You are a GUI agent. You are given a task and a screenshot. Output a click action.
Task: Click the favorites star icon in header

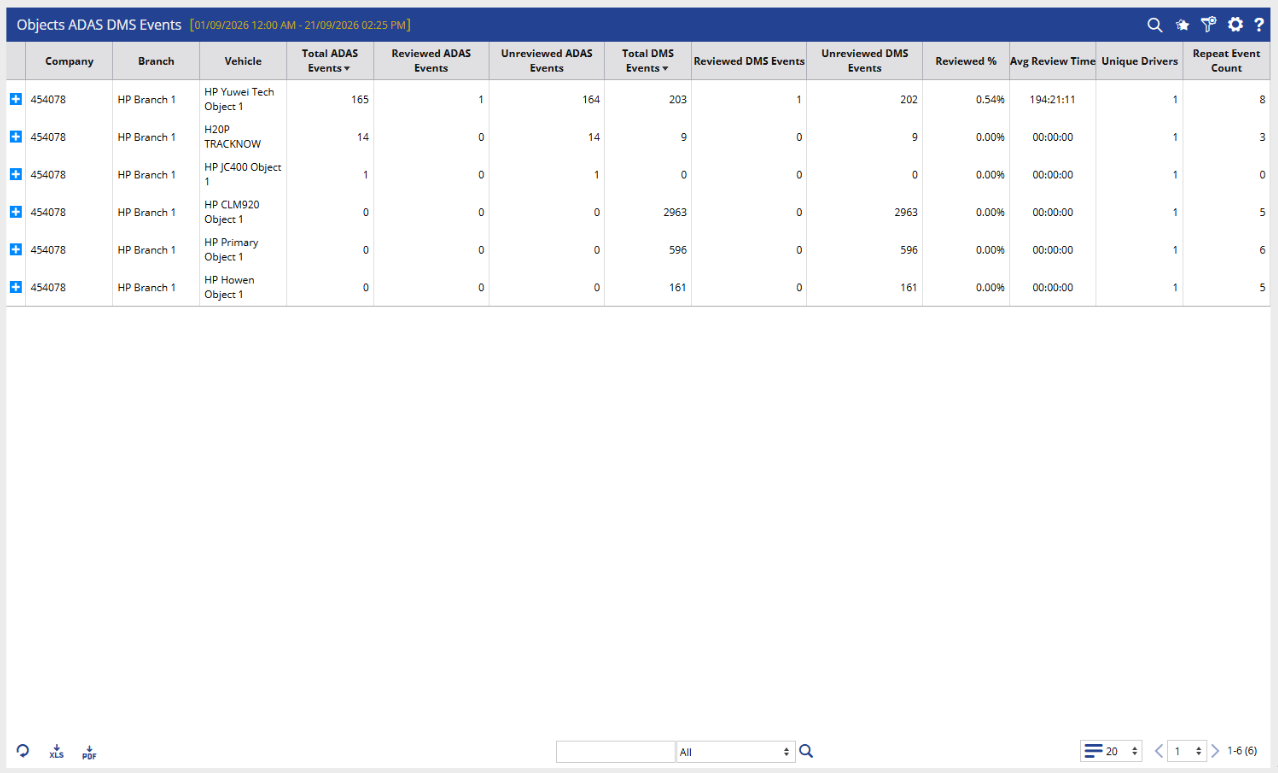[x=1182, y=25]
